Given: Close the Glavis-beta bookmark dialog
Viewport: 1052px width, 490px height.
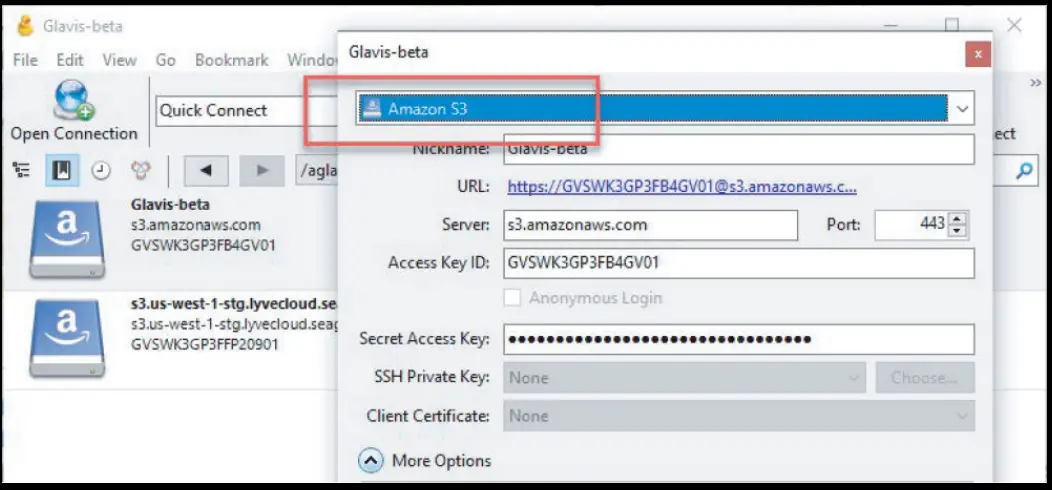Looking at the screenshot, I should click(977, 54).
